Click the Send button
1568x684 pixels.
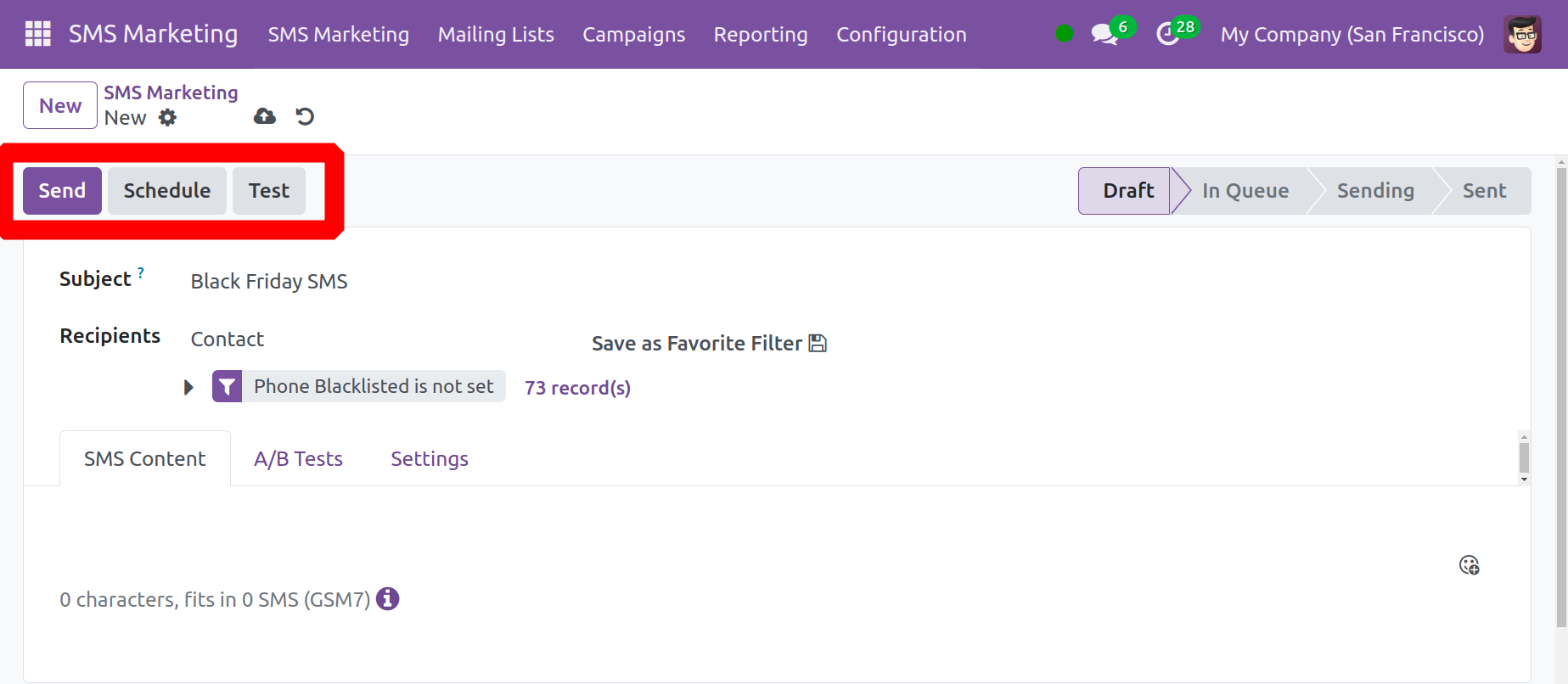62,191
